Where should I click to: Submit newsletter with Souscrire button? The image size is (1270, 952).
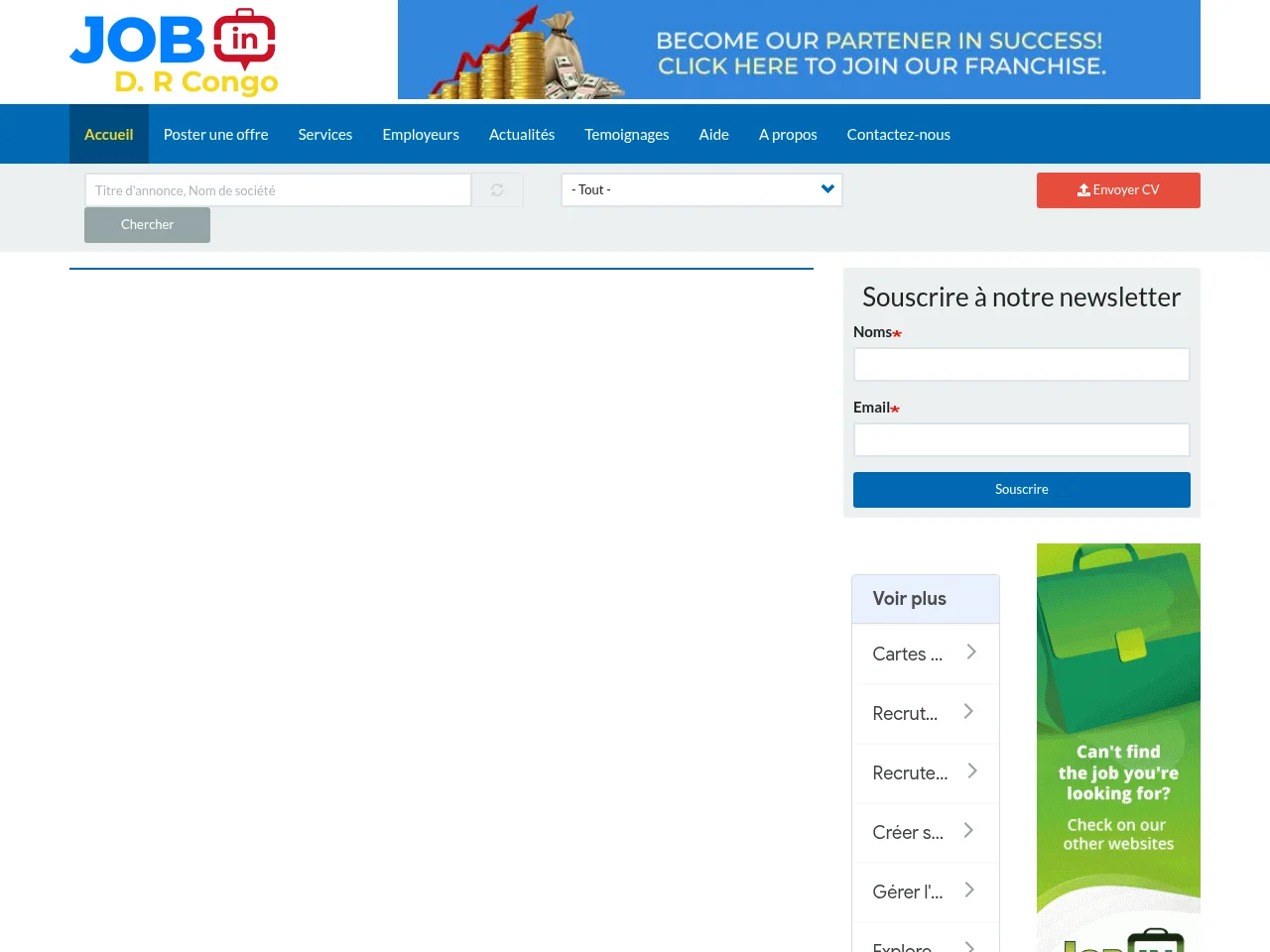coord(1022,490)
